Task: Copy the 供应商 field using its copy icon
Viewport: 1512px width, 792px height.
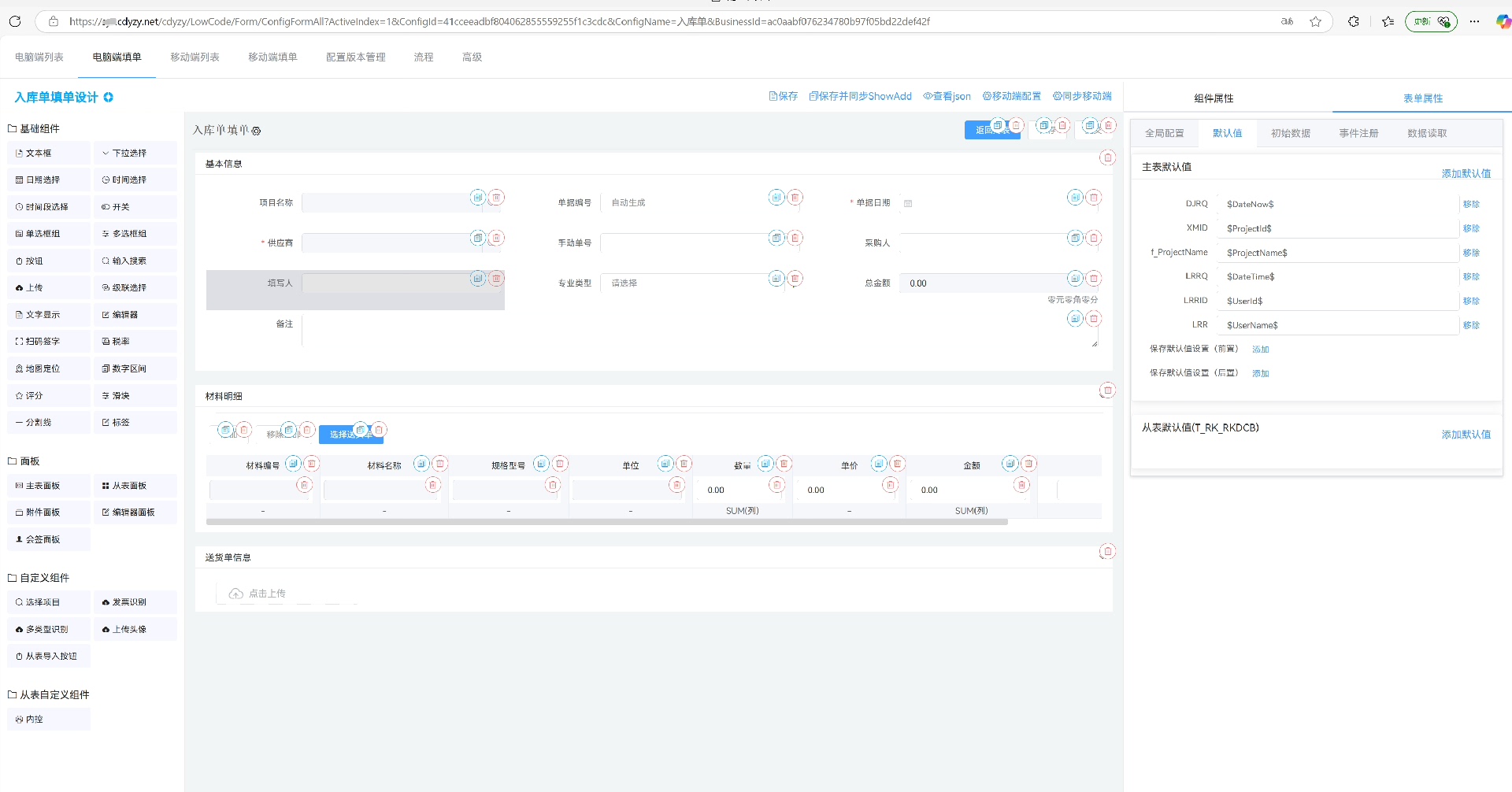Action: [x=477, y=238]
